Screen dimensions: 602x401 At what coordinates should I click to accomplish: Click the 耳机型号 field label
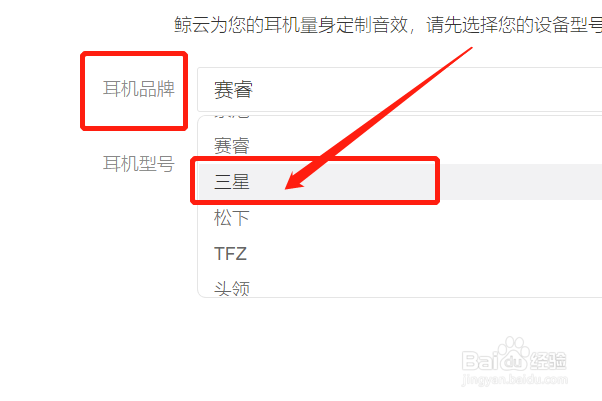tap(139, 164)
